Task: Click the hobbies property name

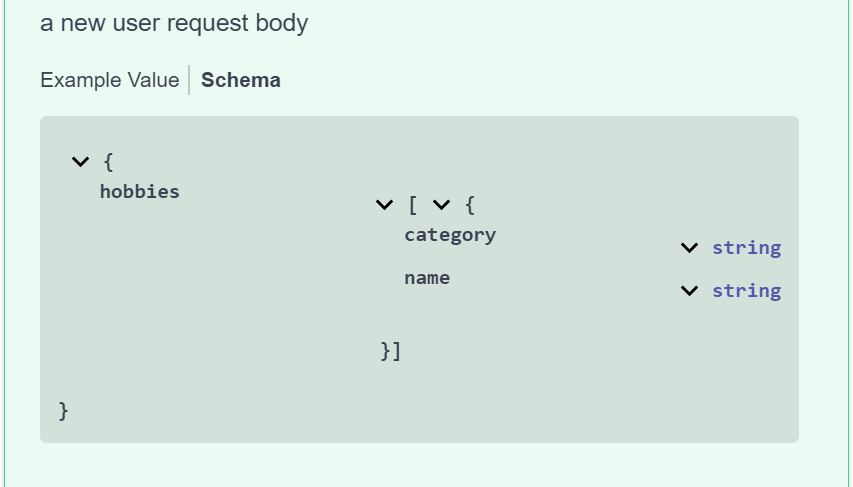Action: pos(140,192)
